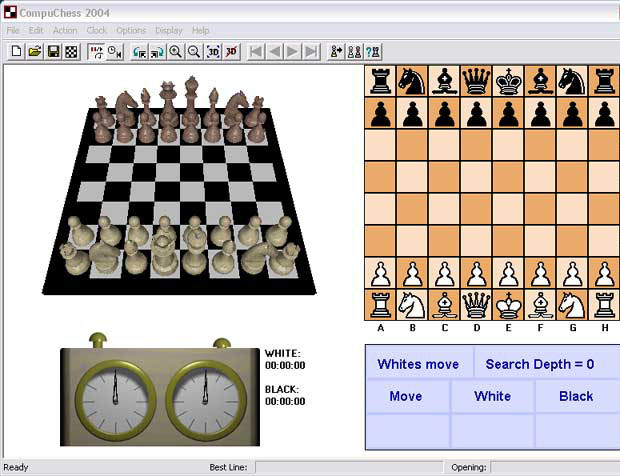620x476 pixels.
Task: Click the zoom out magnifier icon
Action: pyautogui.click(x=194, y=52)
